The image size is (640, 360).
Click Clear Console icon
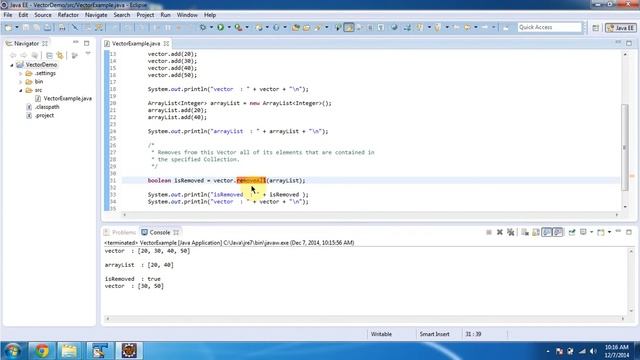pos(525,232)
